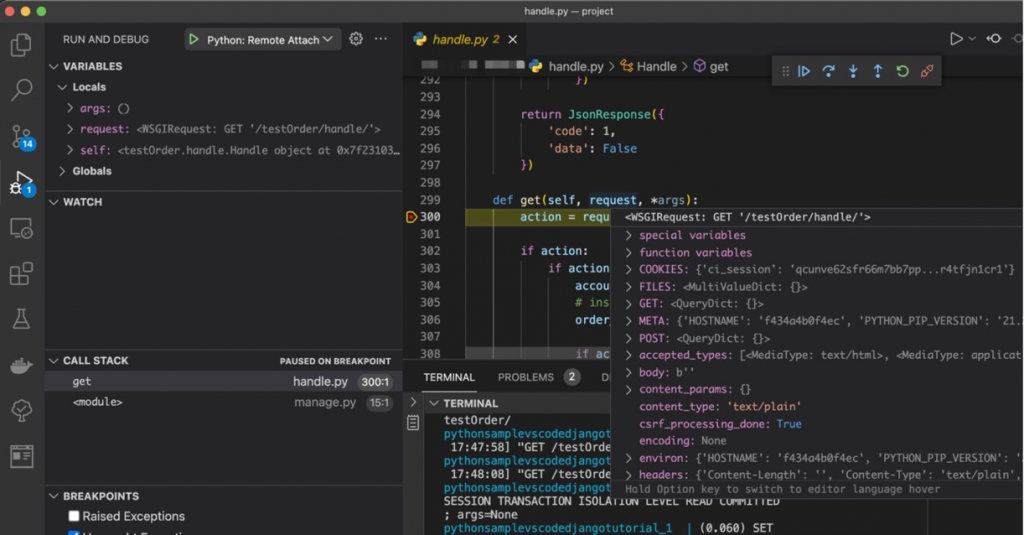Select the <module> manage.py call stack frame

tap(223, 402)
